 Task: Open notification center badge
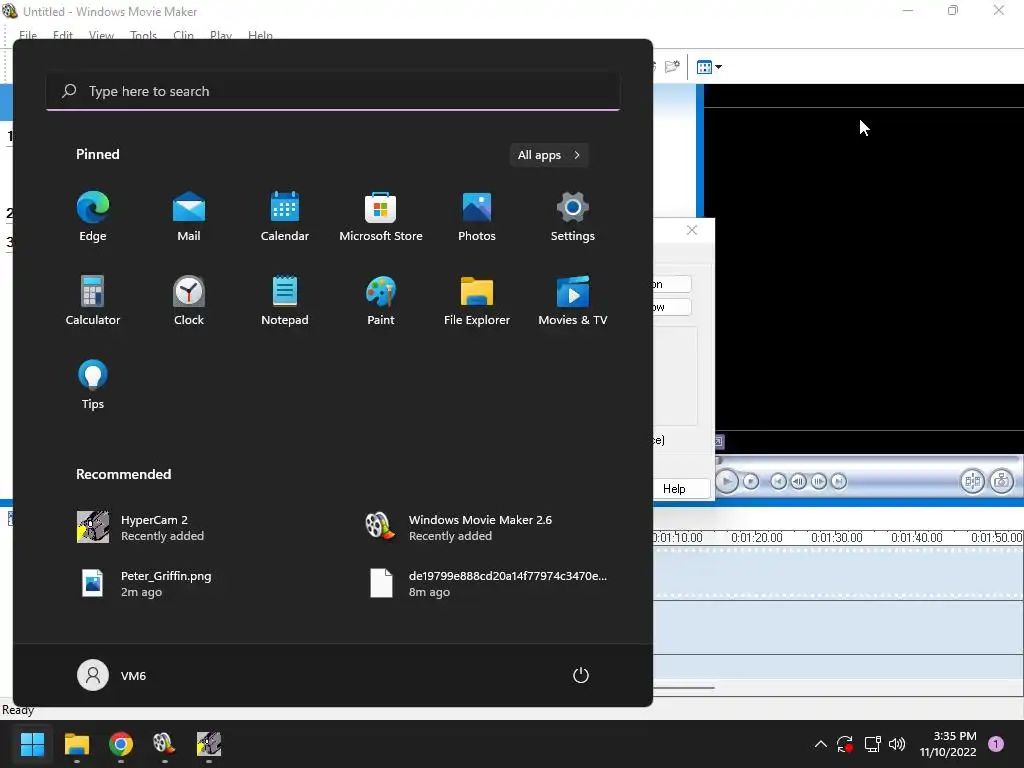tap(996, 744)
